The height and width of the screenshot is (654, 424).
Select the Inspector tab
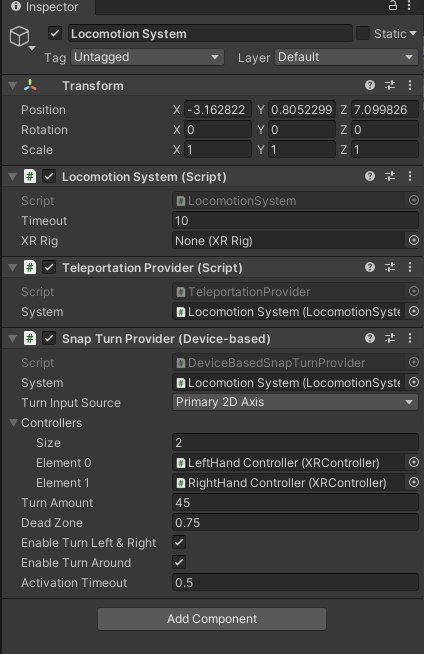[45, 7]
